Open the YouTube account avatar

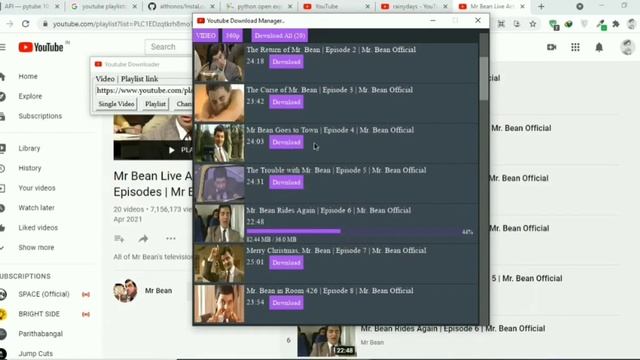[628, 47]
